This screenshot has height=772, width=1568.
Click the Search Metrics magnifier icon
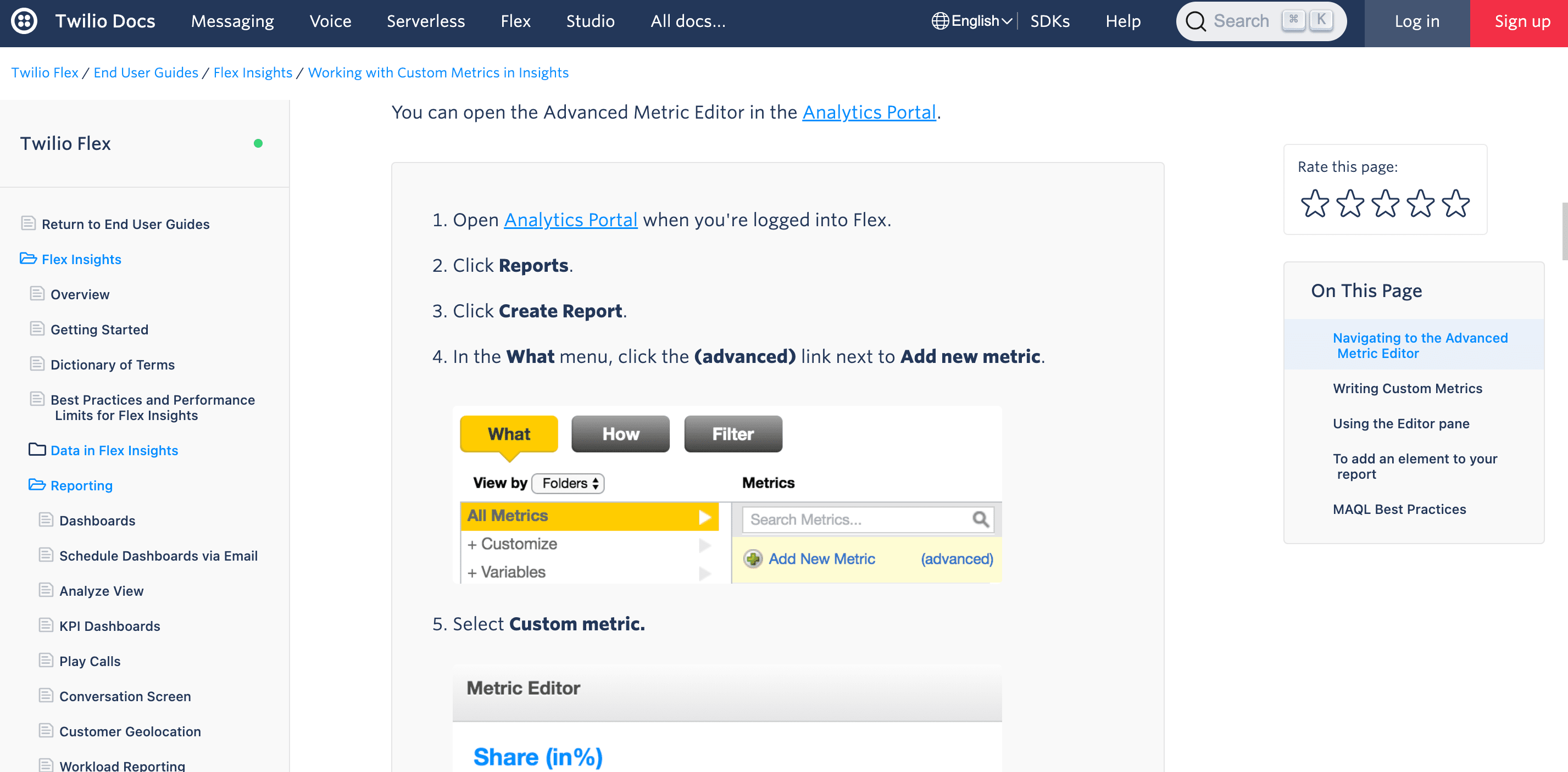click(981, 519)
